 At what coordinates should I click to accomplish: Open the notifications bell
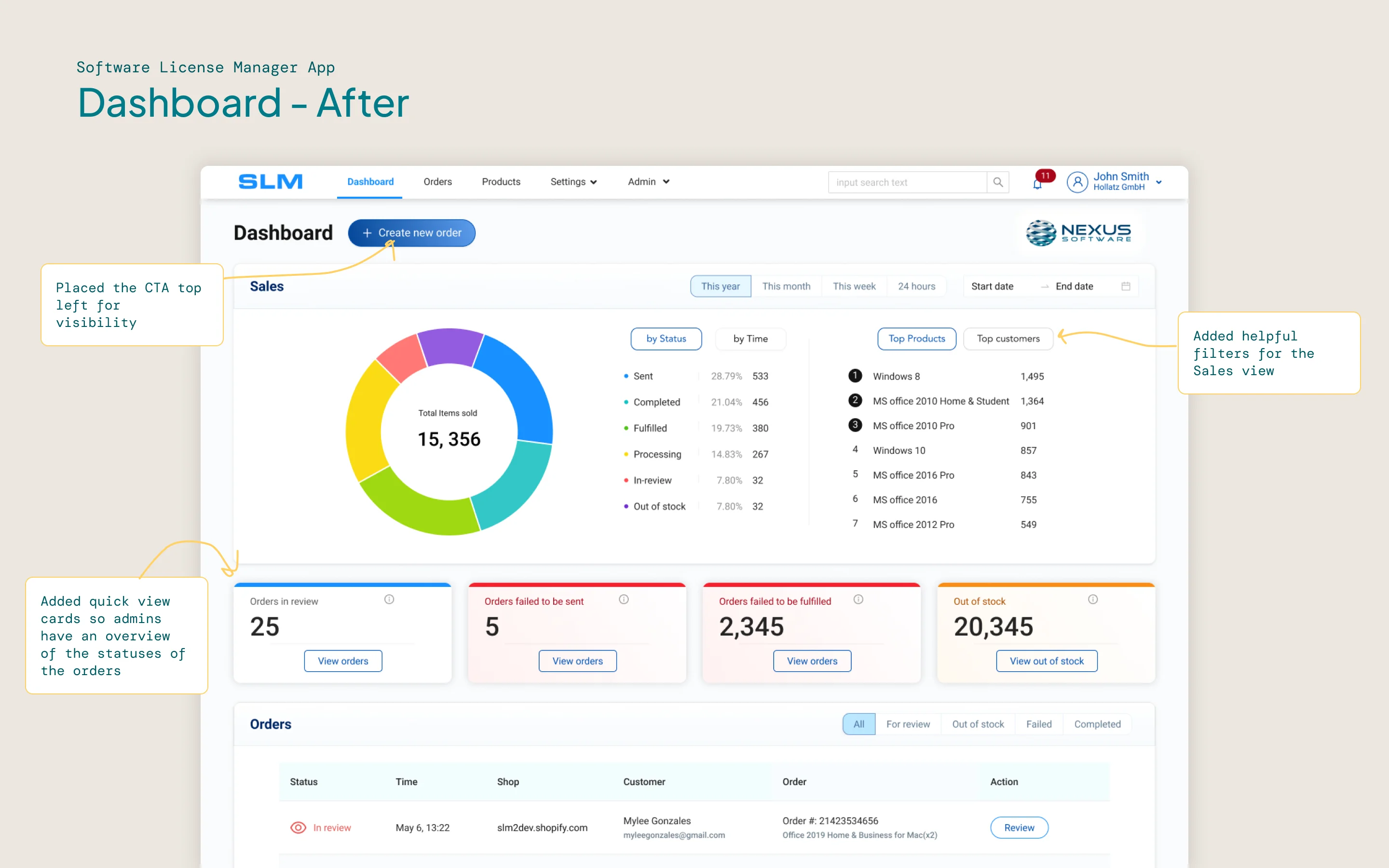click(1037, 184)
